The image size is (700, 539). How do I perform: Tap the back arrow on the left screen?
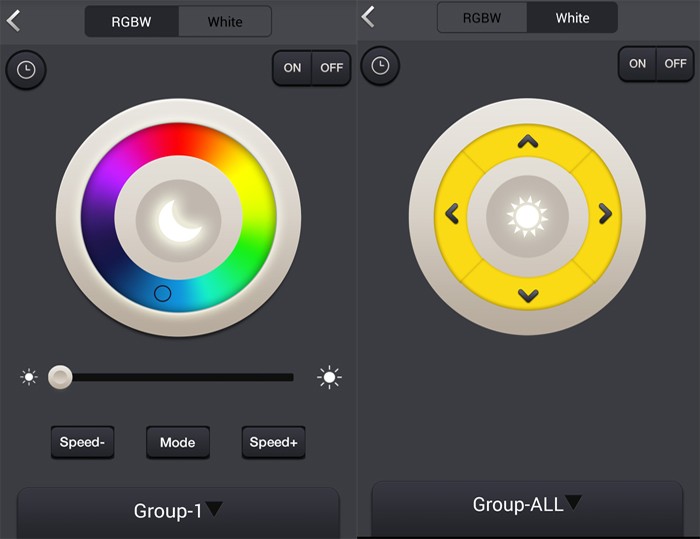(x=14, y=20)
